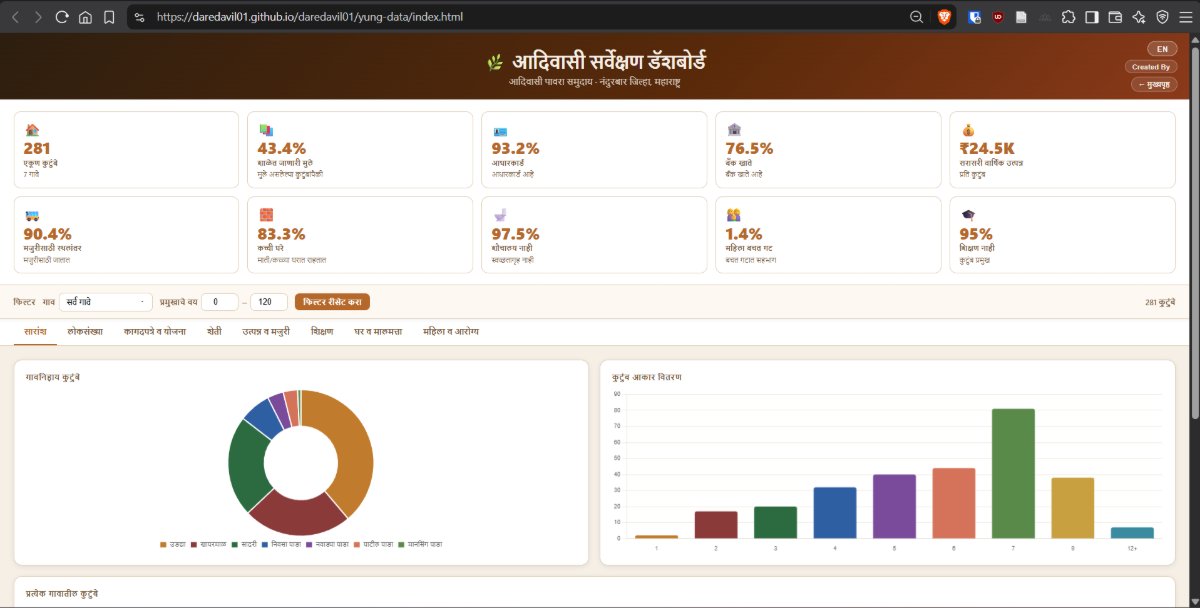1200x608 pixels.
Task: Open the कागदपत्रे व योजना tab
Action: (155, 331)
